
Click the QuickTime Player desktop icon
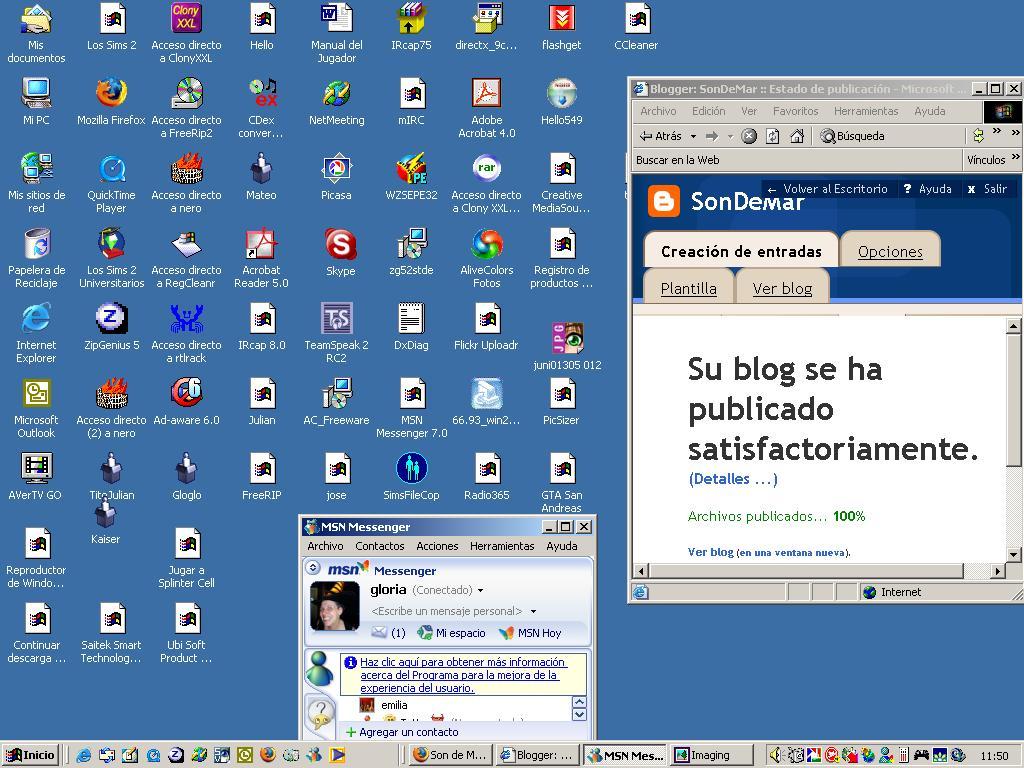pos(111,183)
